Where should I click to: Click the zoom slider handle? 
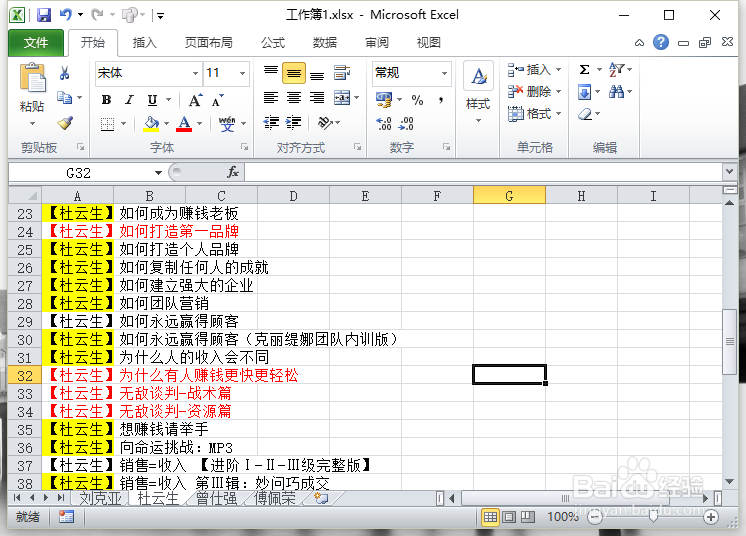pos(653,517)
